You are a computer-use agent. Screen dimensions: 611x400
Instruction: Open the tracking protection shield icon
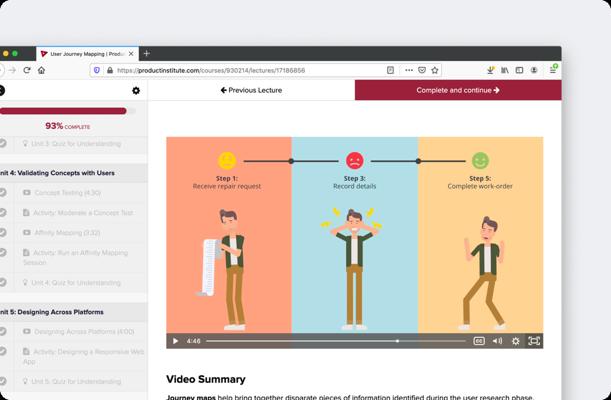click(x=97, y=70)
